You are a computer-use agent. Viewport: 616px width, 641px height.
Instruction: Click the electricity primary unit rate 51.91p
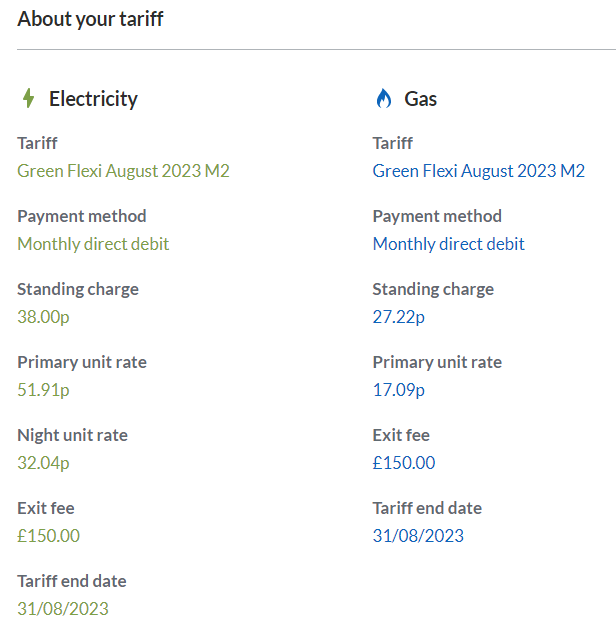tap(43, 390)
